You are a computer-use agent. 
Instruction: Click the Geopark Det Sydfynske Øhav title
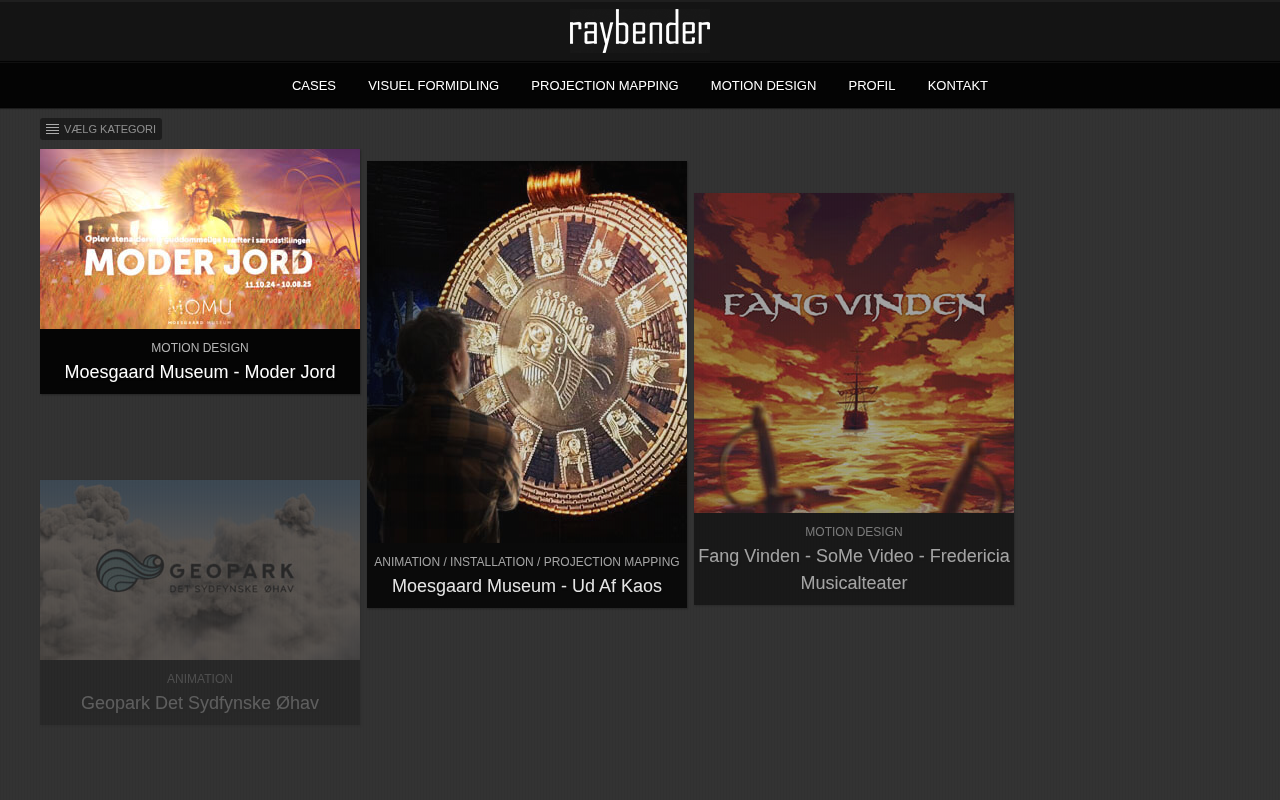tap(200, 703)
